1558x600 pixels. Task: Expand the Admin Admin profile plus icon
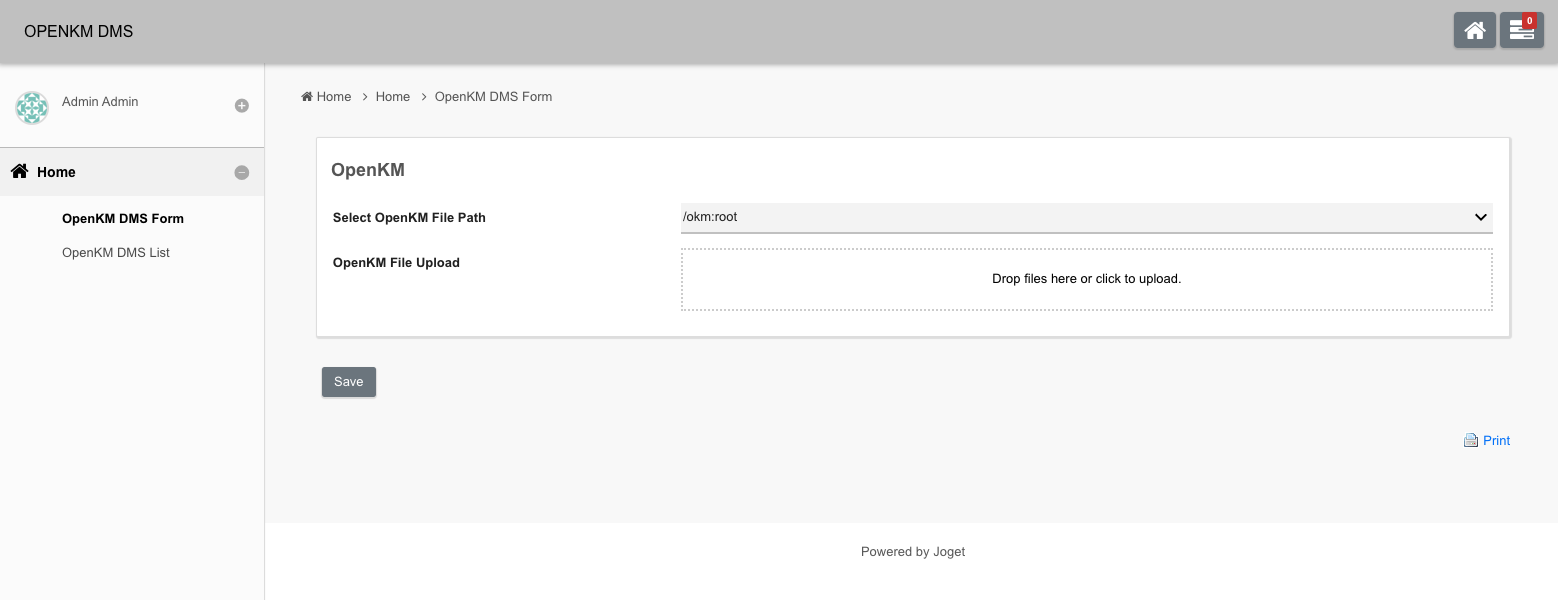tap(242, 106)
